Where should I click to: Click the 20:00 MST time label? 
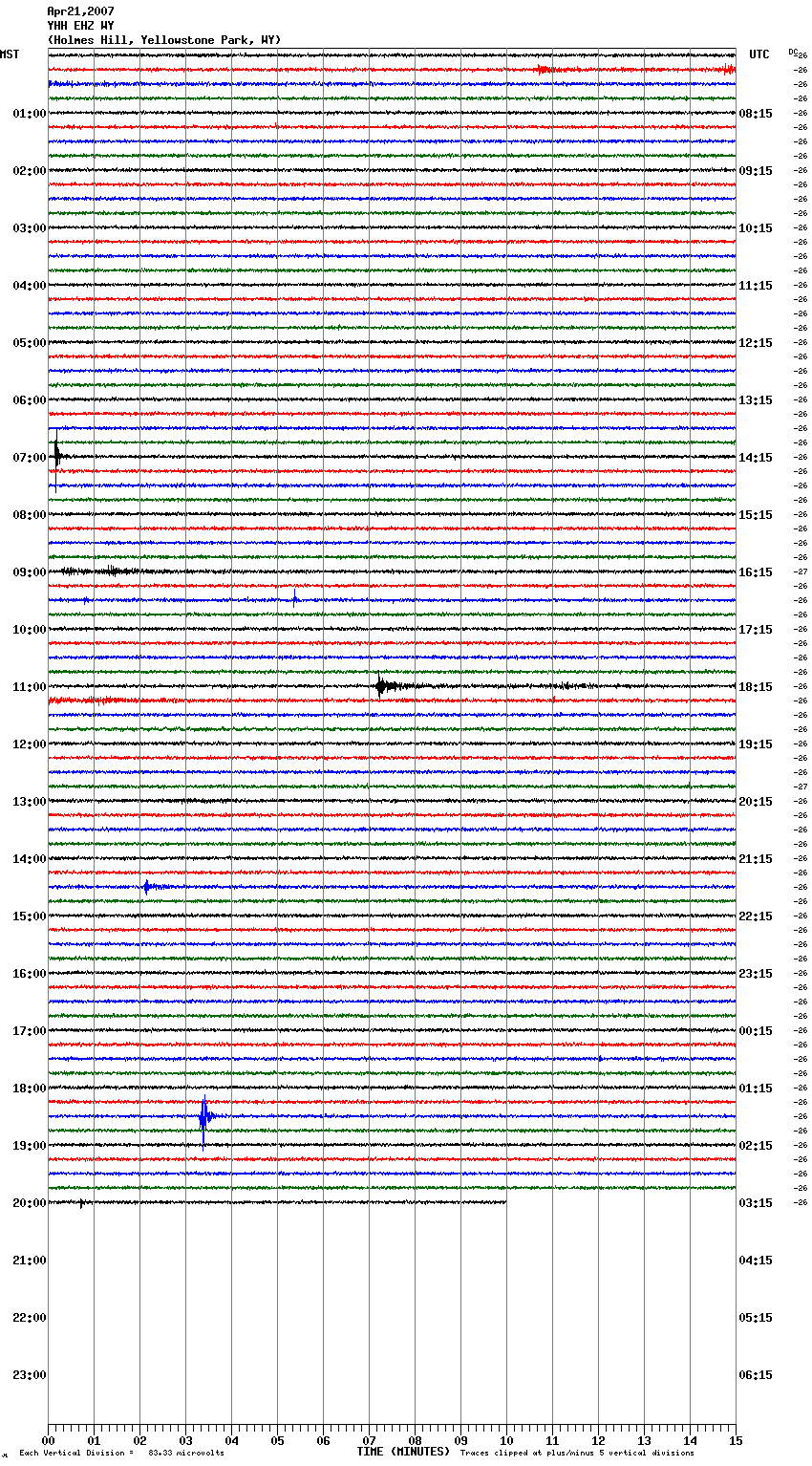30,1203
